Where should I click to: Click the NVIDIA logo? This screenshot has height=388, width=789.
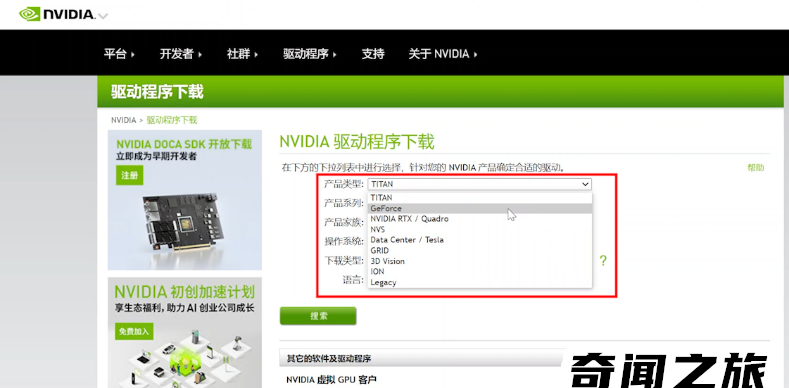point(57,14)
